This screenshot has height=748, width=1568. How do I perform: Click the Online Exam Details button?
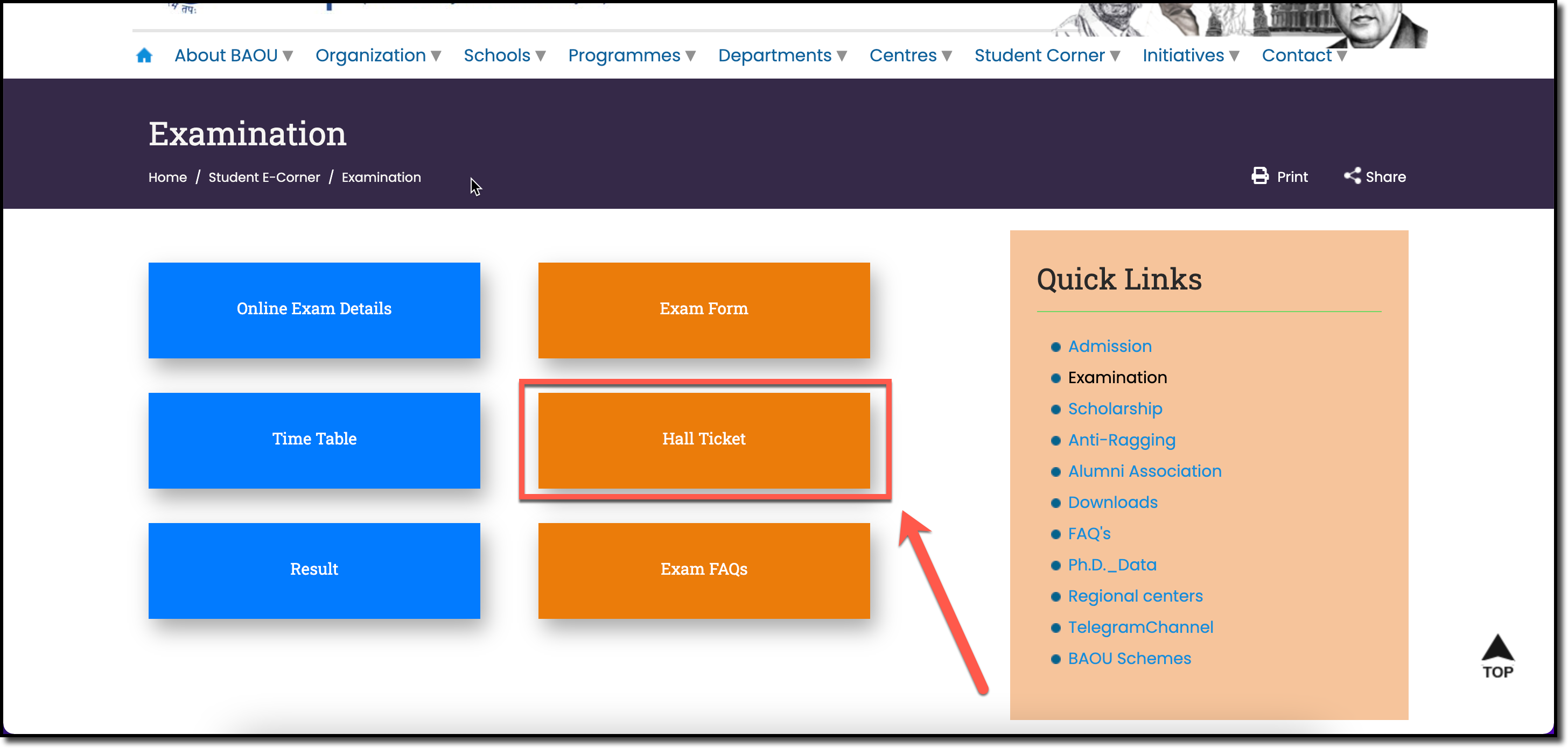pyautogui.click(x=314, y=308)
